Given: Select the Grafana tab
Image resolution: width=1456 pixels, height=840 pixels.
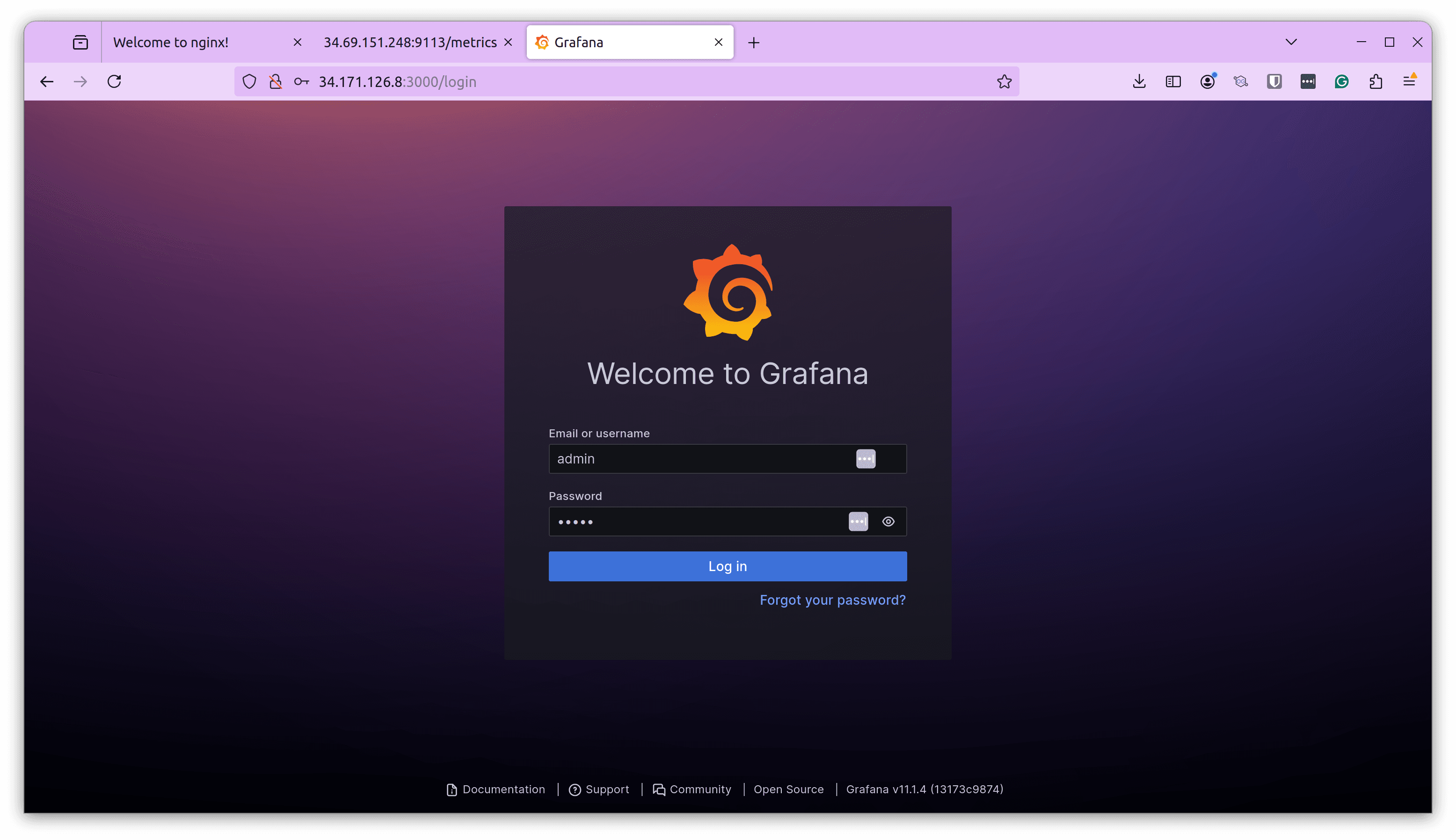Looking at the screenshot, I should [630, 42].
